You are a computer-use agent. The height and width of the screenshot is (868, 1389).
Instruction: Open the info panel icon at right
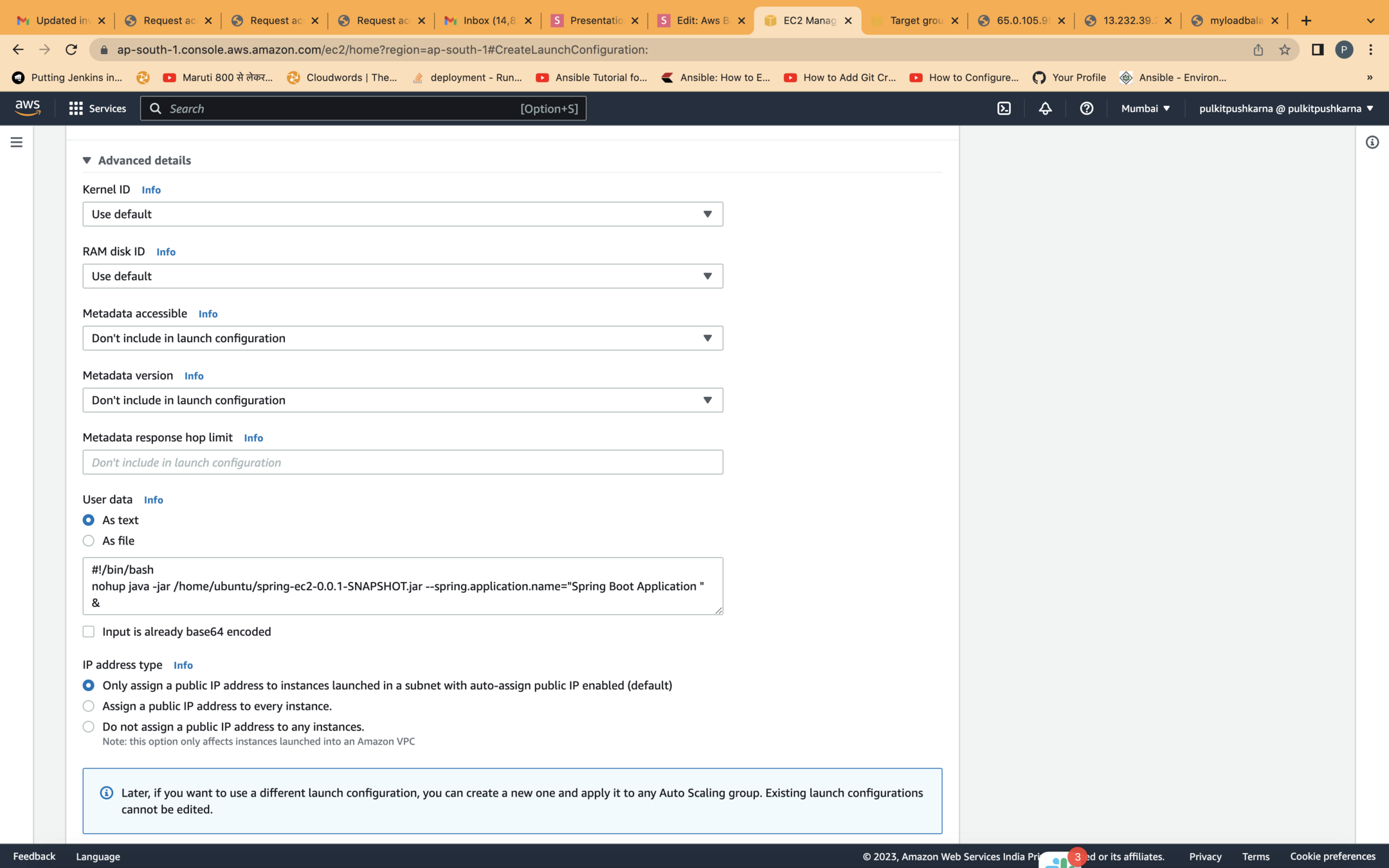(1372, 142)
